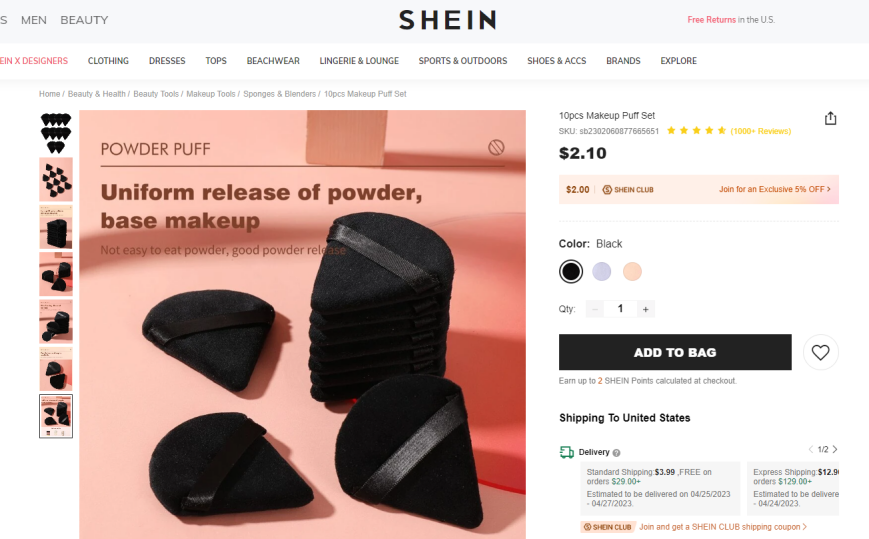Image resolution: width=869 pixels, height=539 pixels.
Task: Select the lavender color swatch
Action: pos(601,271)
